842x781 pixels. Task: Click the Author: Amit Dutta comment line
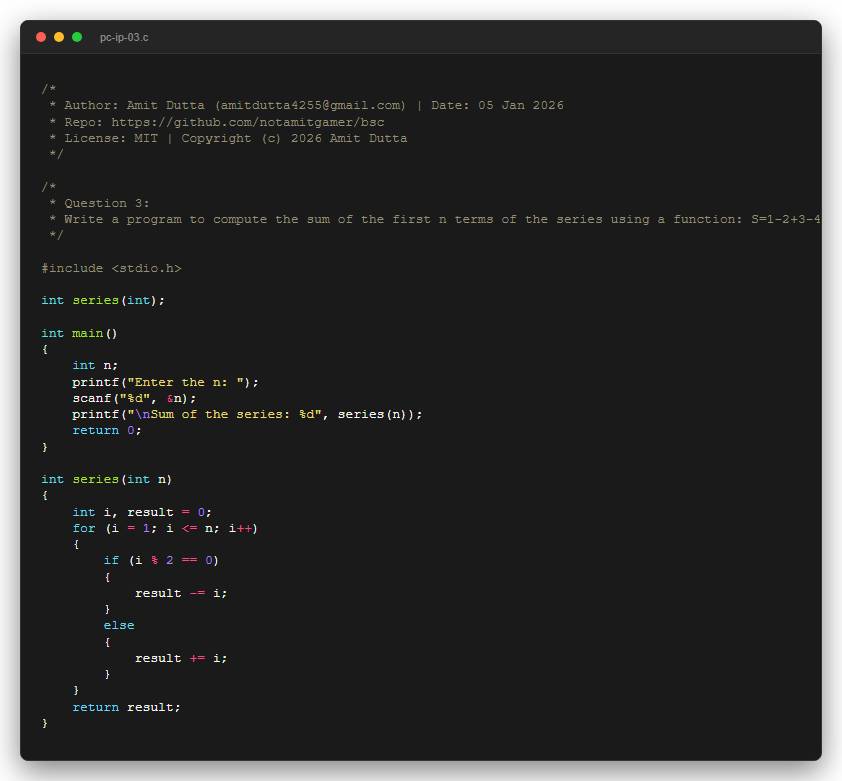click(307, 105)
